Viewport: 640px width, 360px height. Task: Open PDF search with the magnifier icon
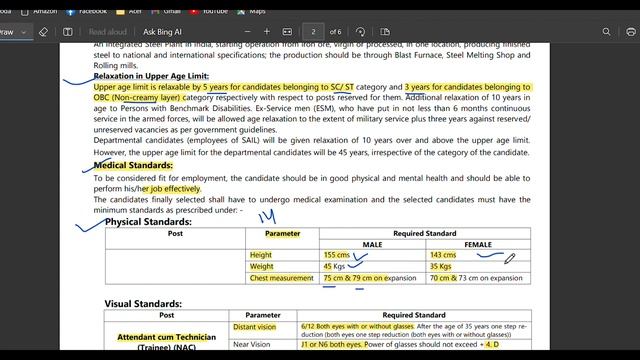click(607, 31)
